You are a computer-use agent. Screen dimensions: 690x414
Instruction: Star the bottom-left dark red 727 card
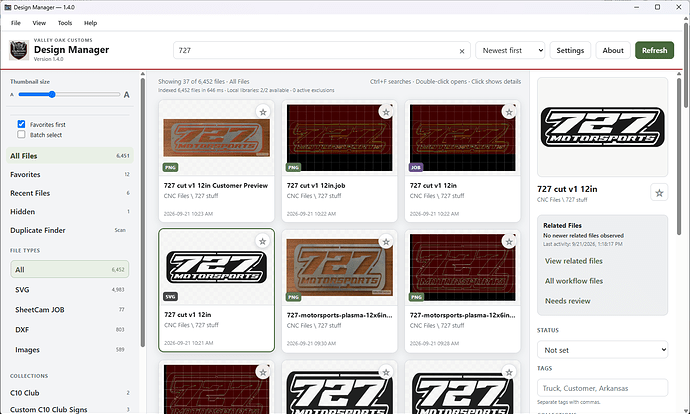point(263,372)
